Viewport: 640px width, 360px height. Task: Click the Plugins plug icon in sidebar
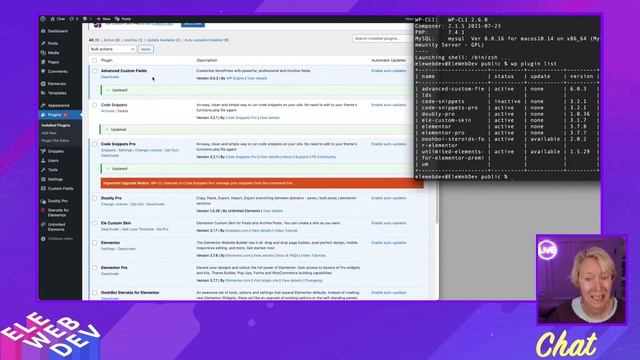point(43,115)
